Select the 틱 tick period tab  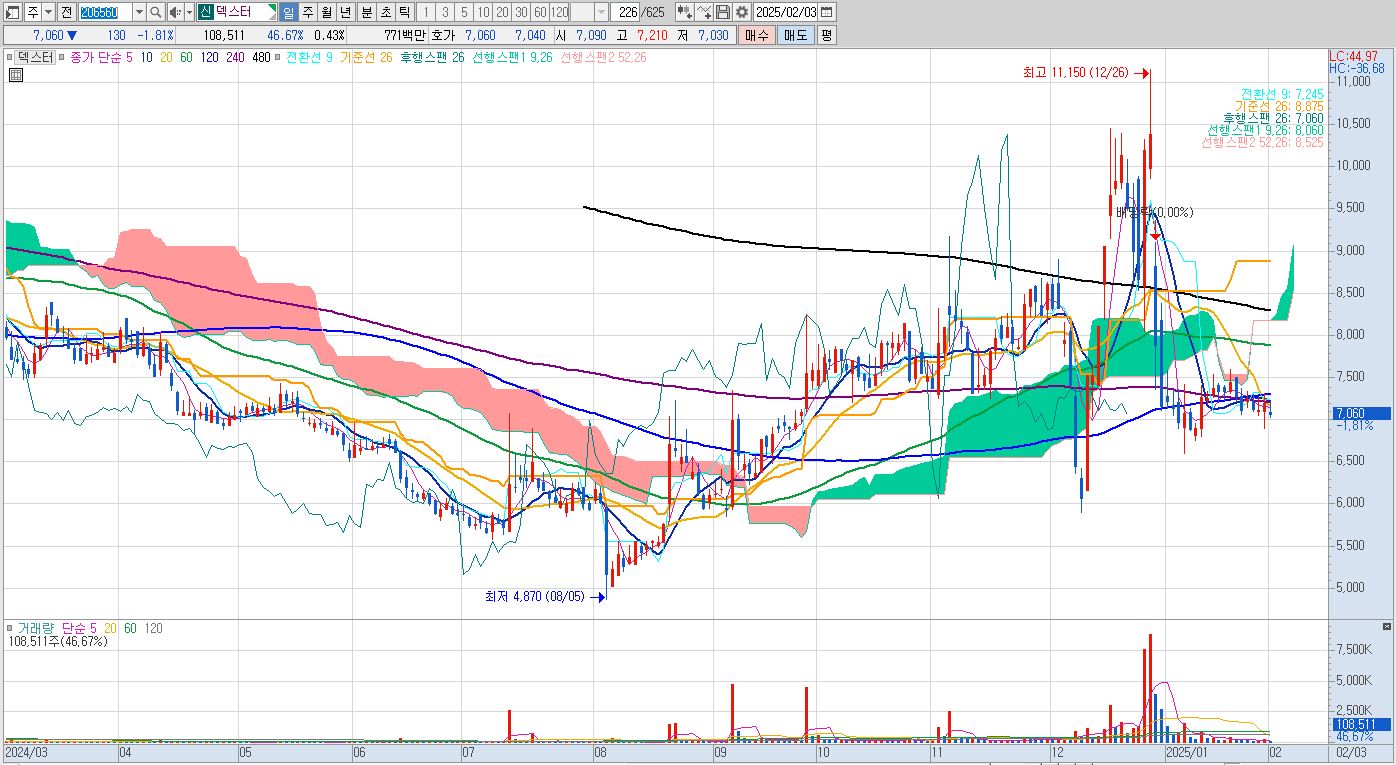pos(404,12)
